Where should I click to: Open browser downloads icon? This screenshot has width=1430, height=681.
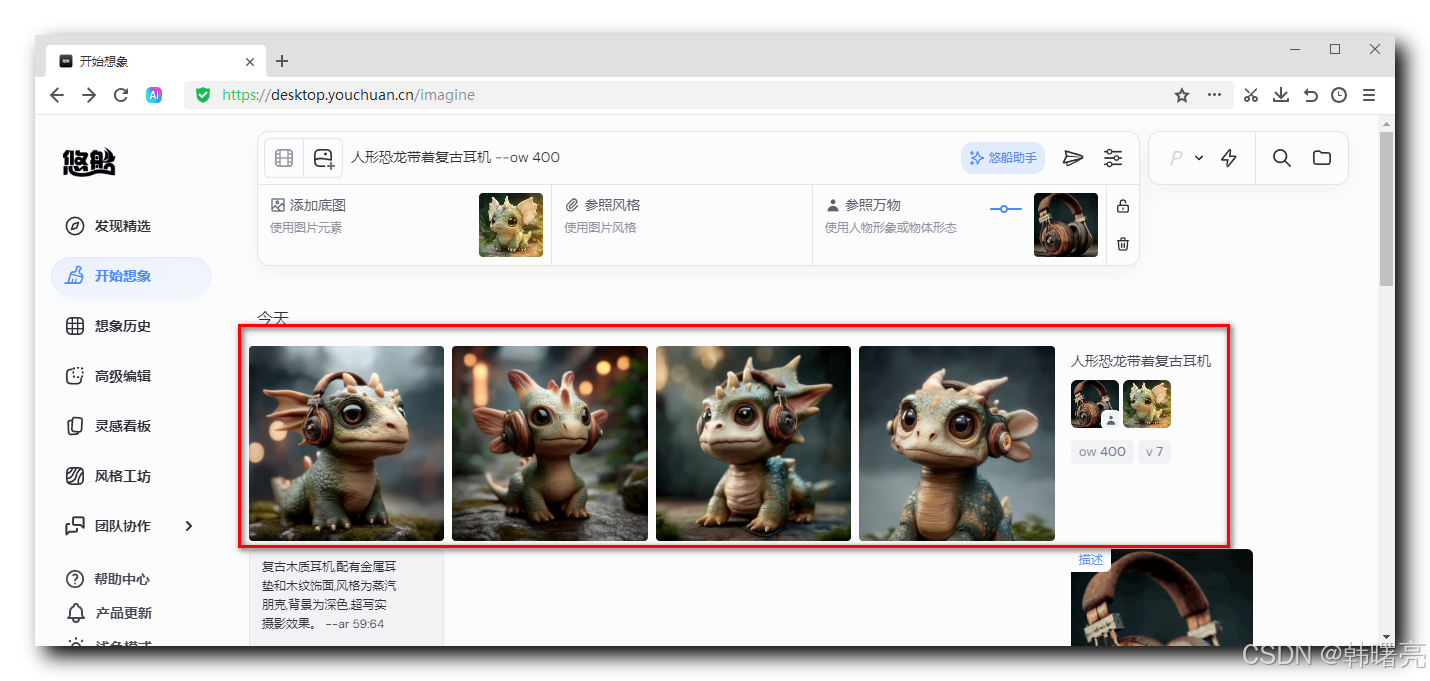(x=1281, y=95)
